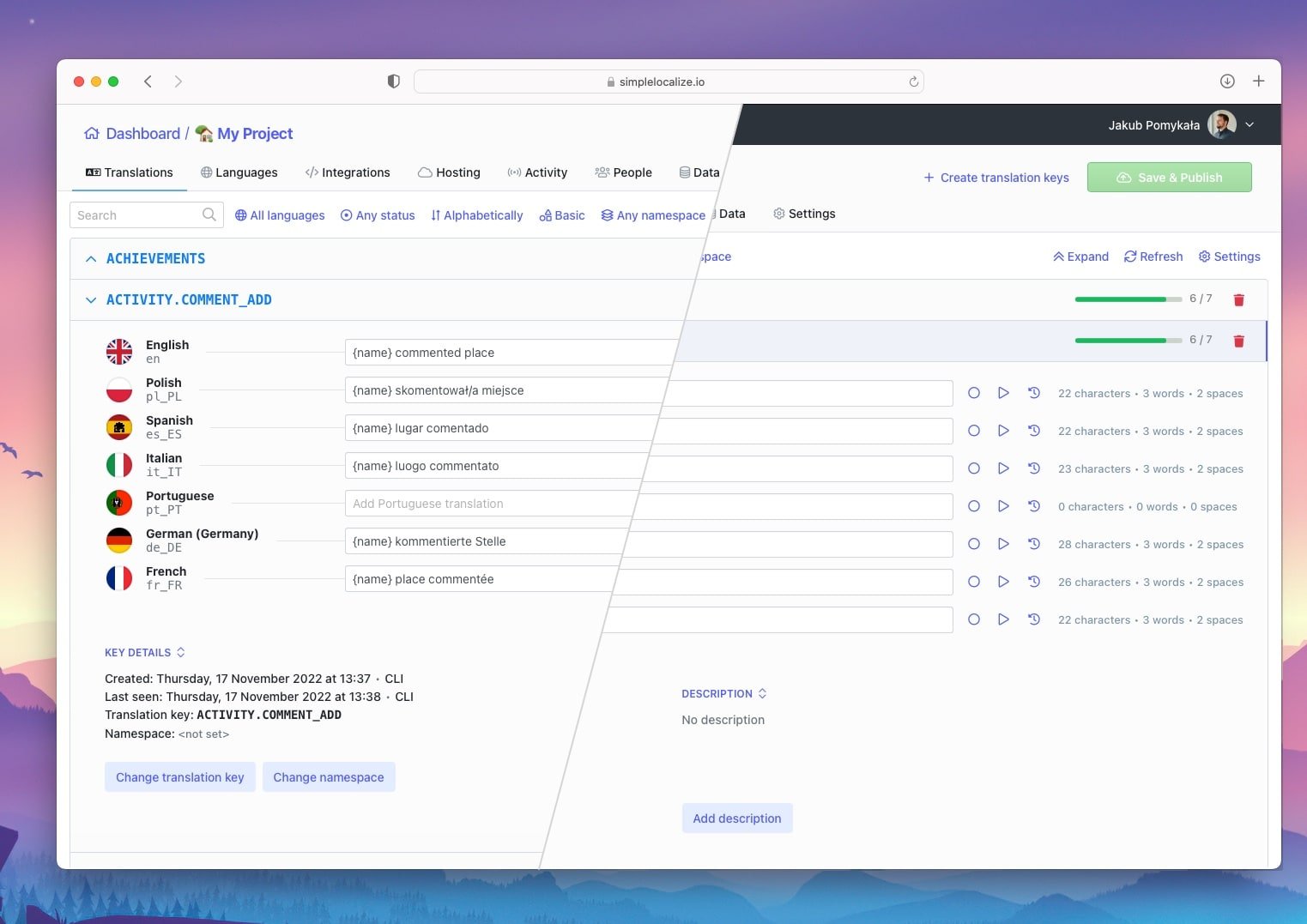1307x924 pixels.
Task: Click the Safari downloads icon
Action: (x=1227, y=81)
